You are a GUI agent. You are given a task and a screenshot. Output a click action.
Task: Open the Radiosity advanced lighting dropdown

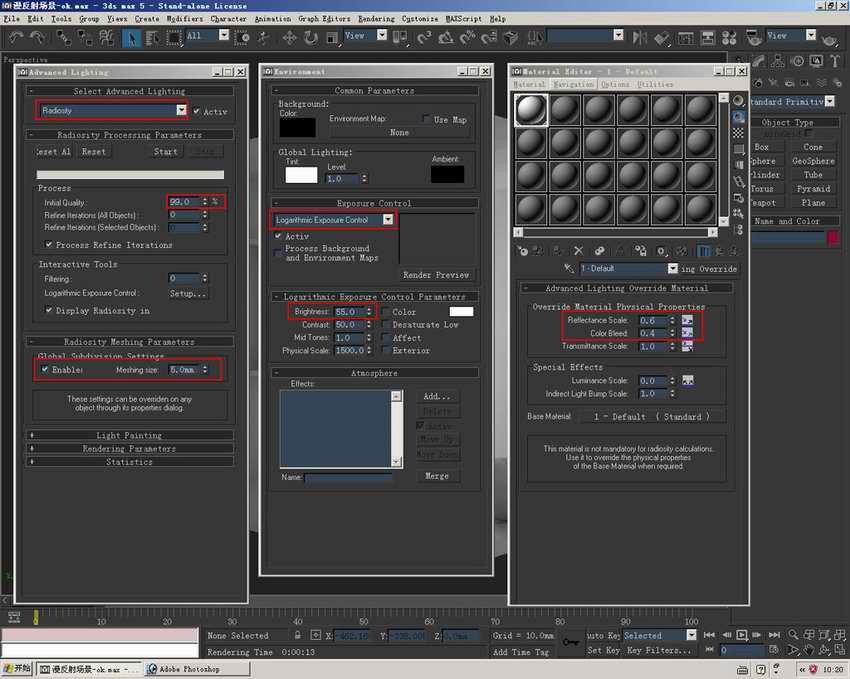(181, 110)
